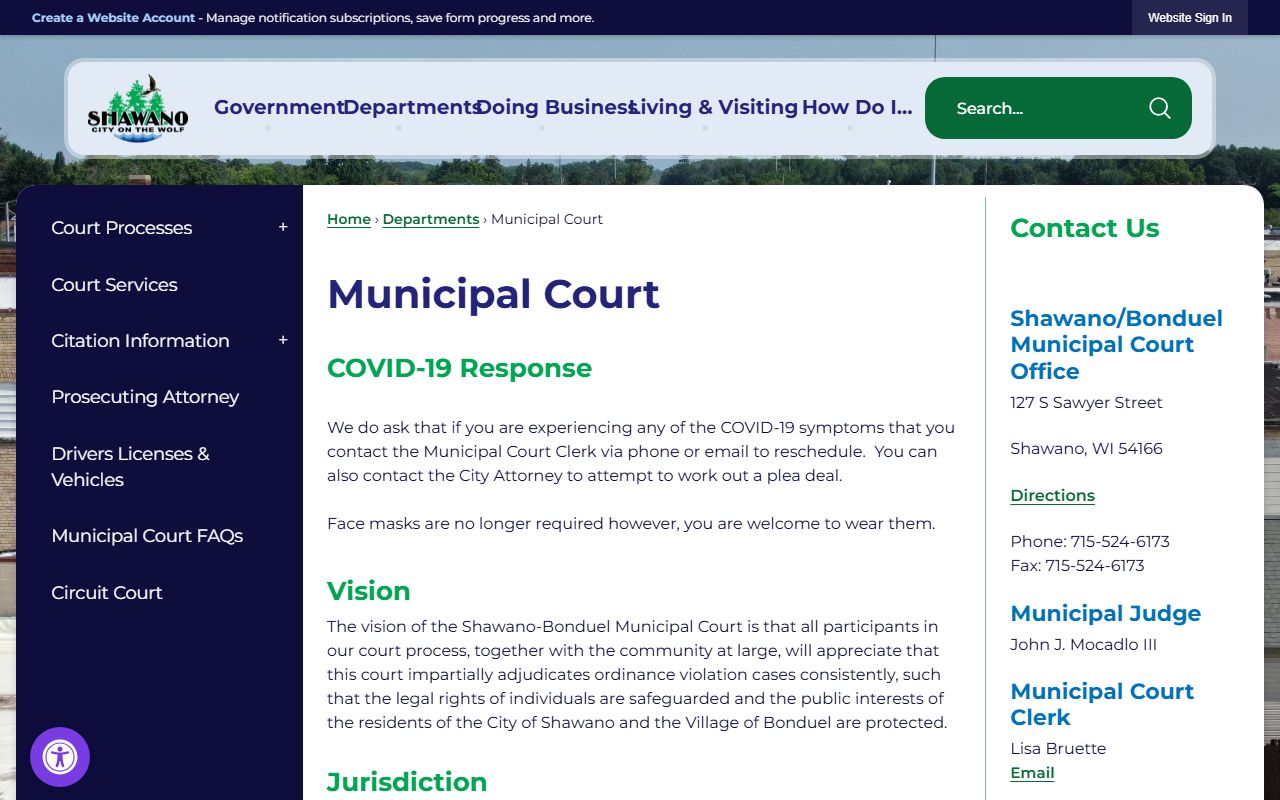Click the Municipal Judge heading
Image resolution: width=1280 pixels, height=800 pixels.
(x=1105, y=613)
